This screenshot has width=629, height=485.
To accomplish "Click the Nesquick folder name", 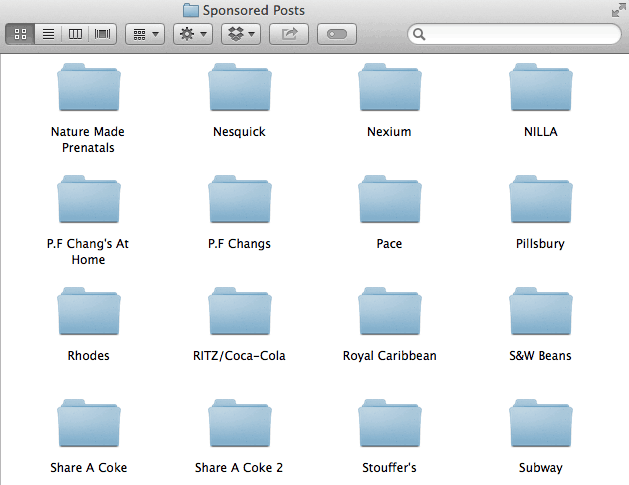I will [239, 132].
